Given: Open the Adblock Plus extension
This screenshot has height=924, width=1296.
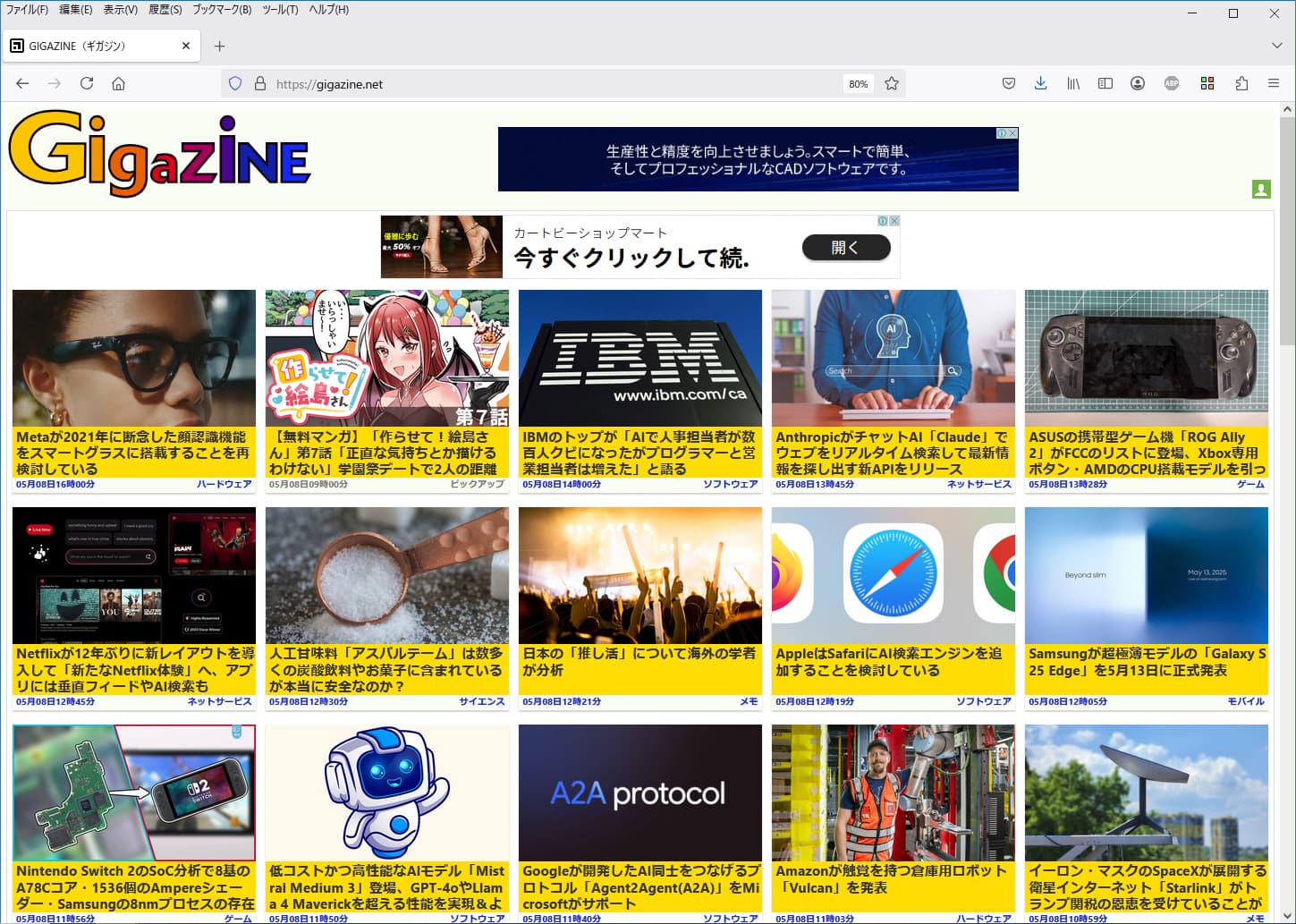Looking at the screenshot, I should (1172, 83).
